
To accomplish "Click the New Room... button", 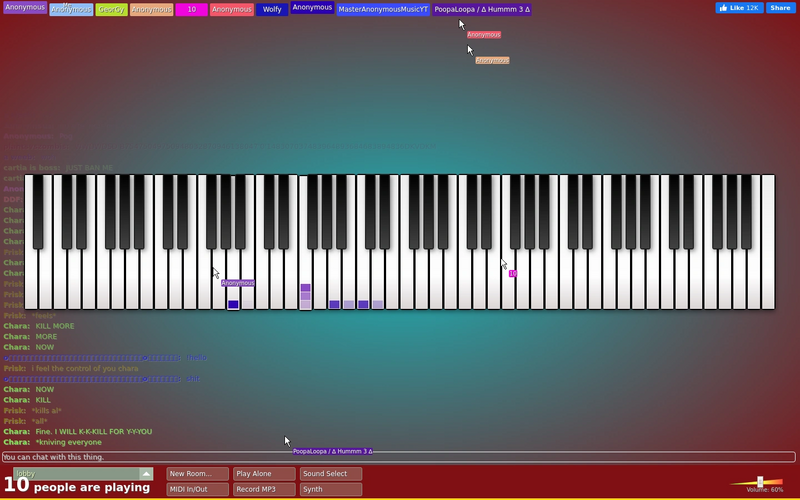I will [x=197, y=474].
